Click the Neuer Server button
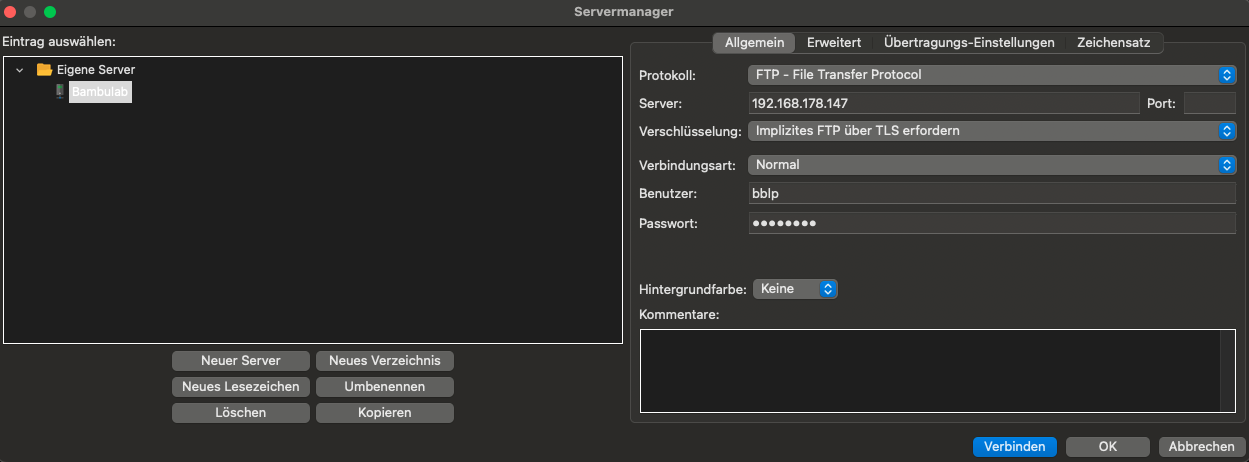 point(240,360)
